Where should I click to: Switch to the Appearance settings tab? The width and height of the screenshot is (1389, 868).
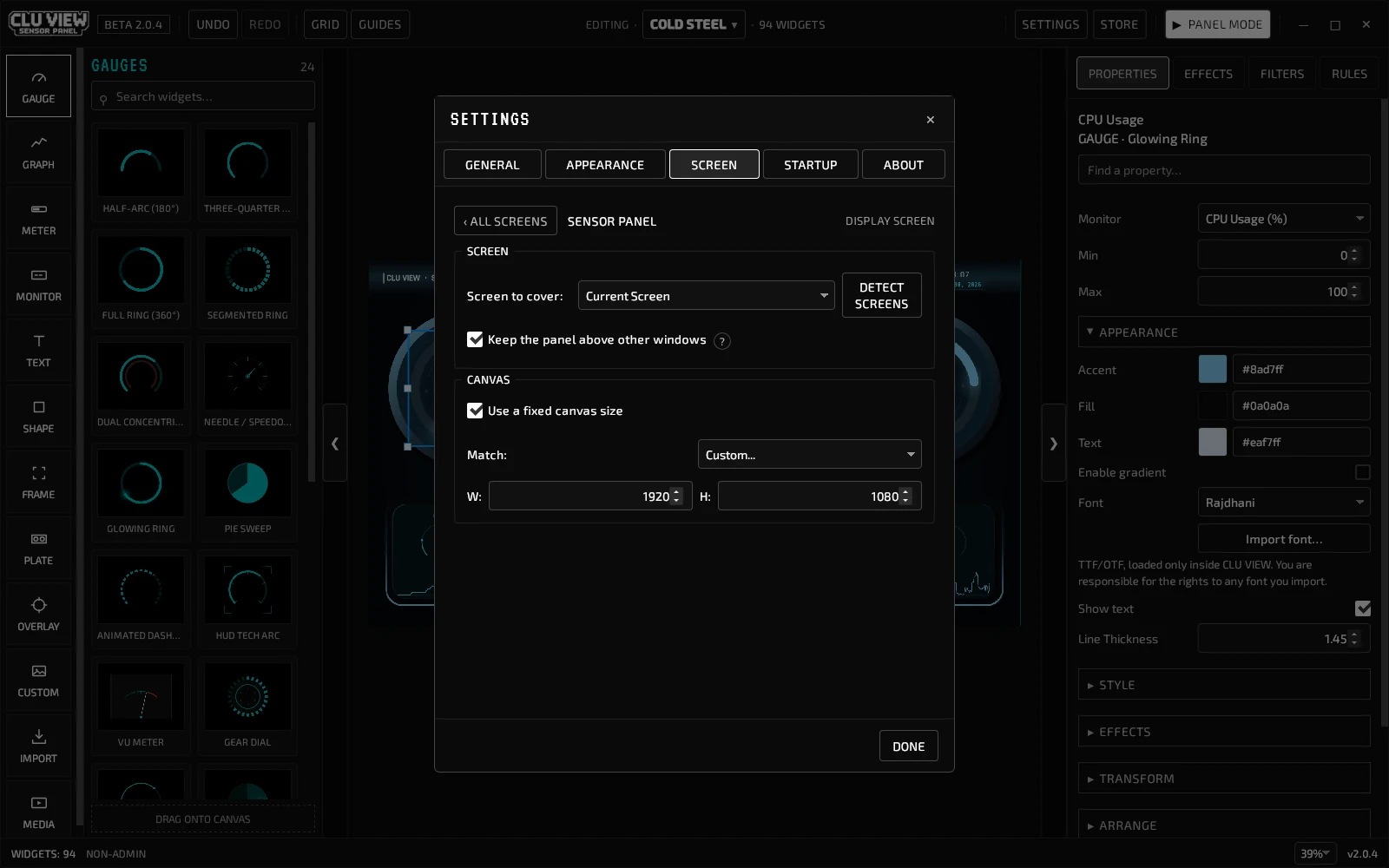(x=605, y=164)
